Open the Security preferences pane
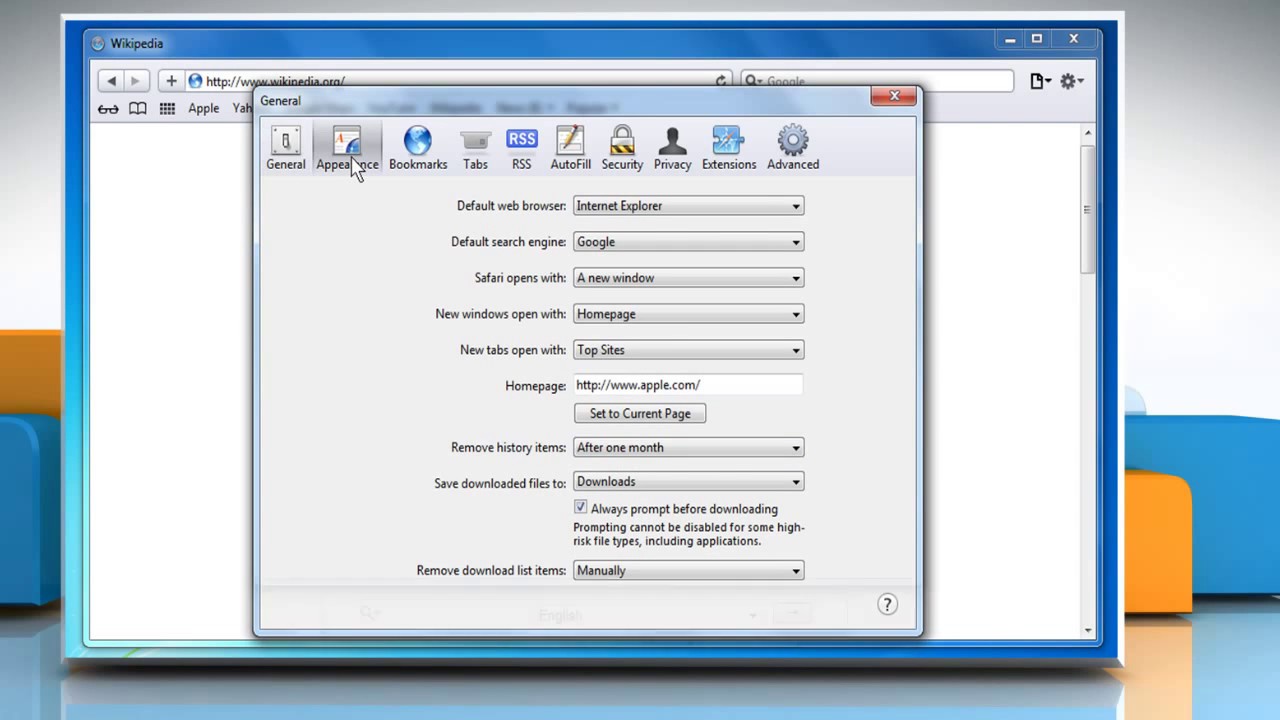This screenshot has height=720, width=1280. tap(622, 147)
